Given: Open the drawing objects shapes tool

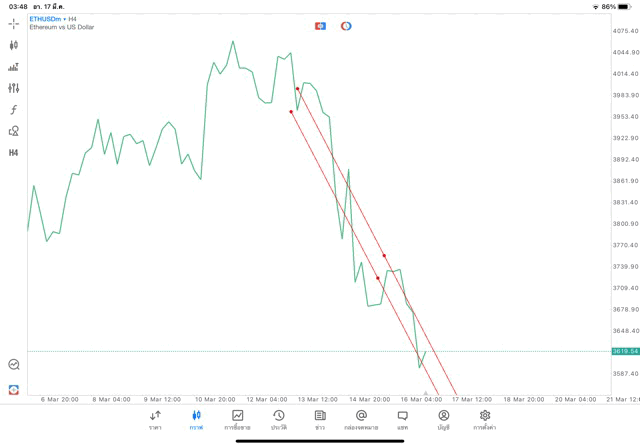Looking at the screenshot, I should point(13,131).
